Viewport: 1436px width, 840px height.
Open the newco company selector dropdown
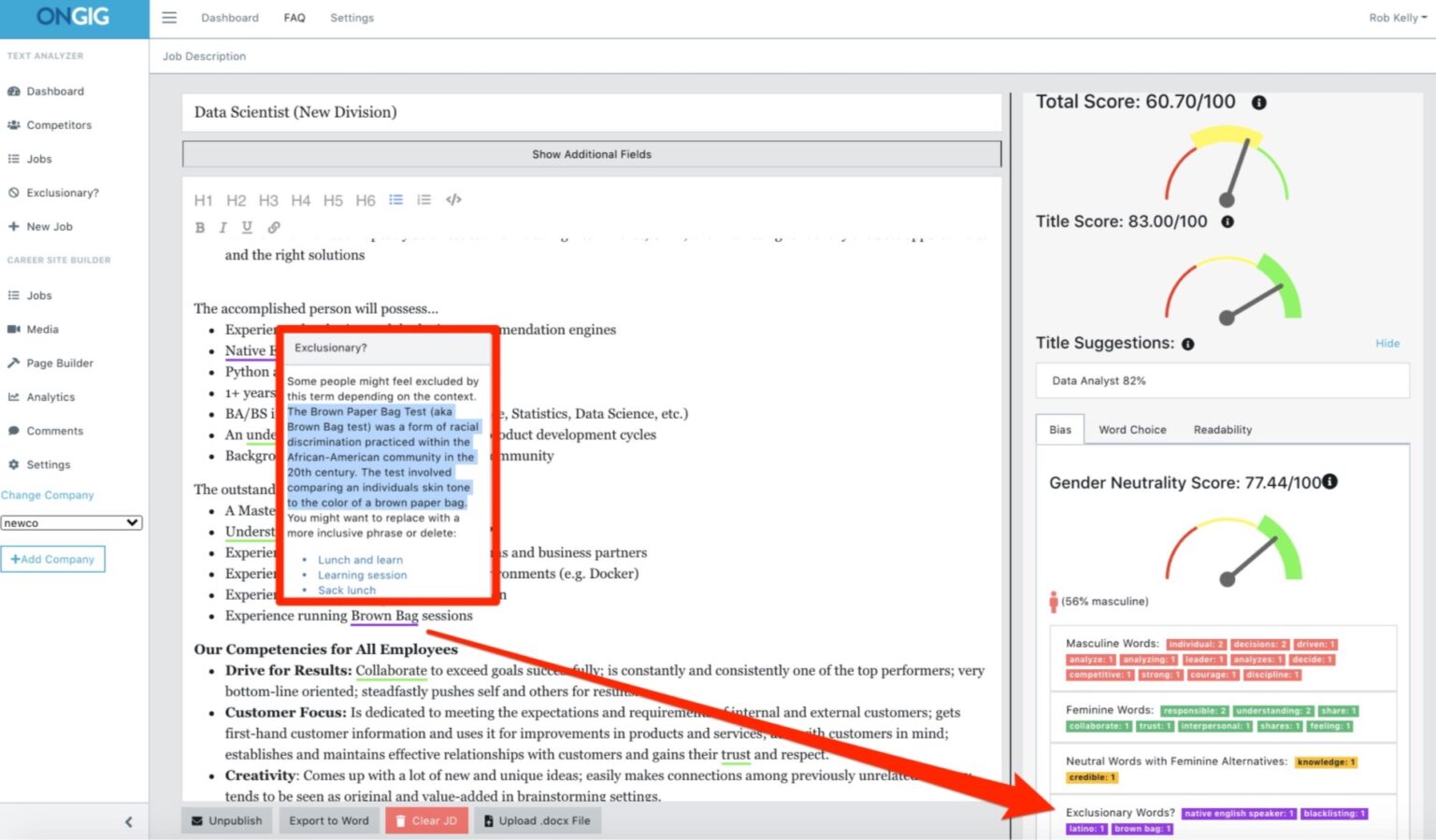tap(72, 522)
